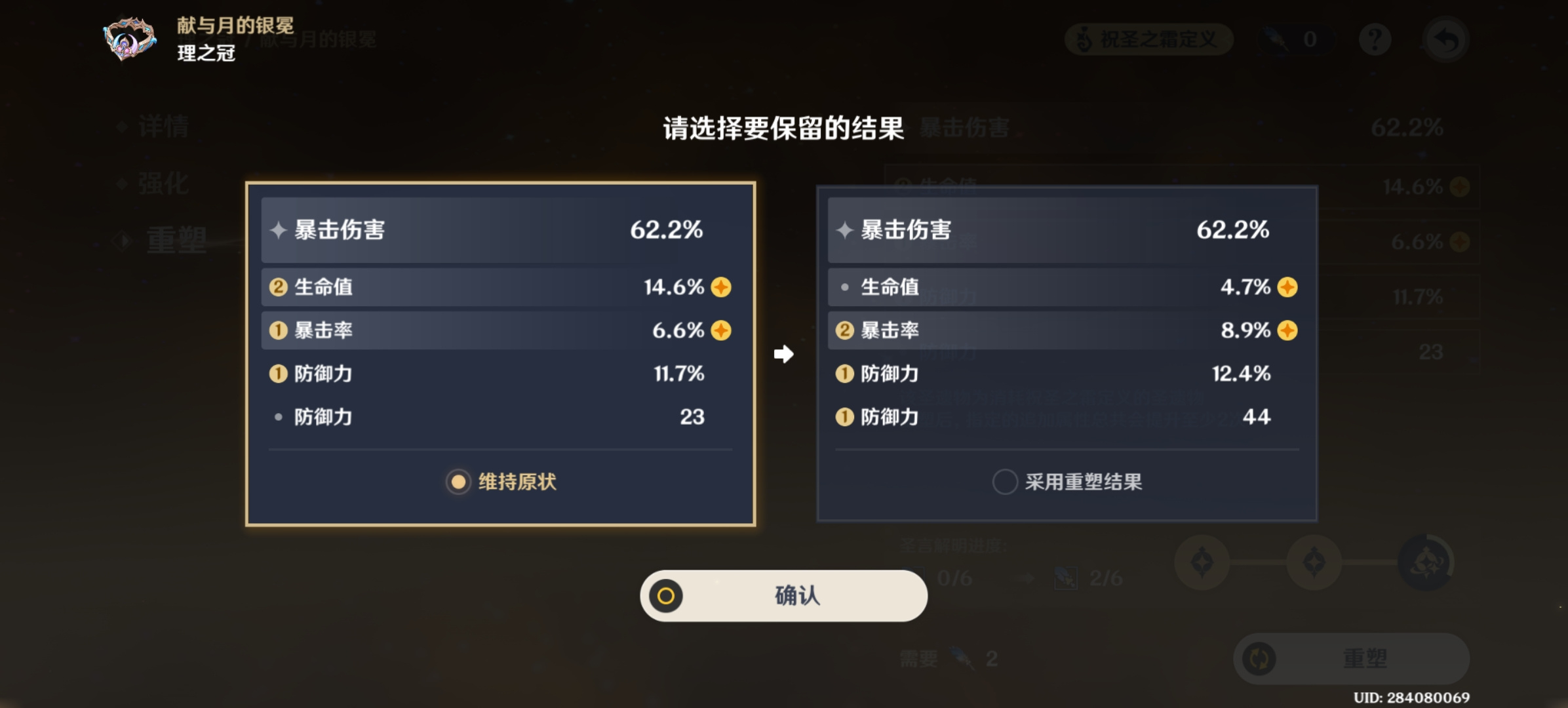Click the gold star beside 生命值 4.7%
The height and width of the screenshot is (708, 1568).
1287,287
